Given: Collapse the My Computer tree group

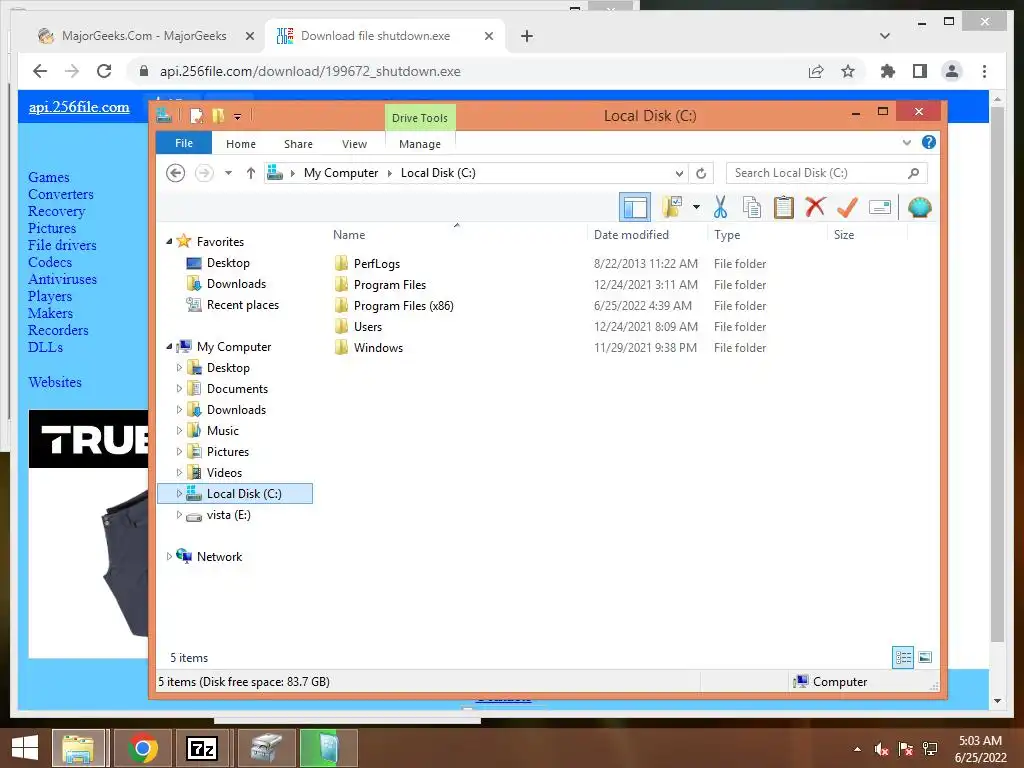Looking at the screenshot, I should point(169,347).
